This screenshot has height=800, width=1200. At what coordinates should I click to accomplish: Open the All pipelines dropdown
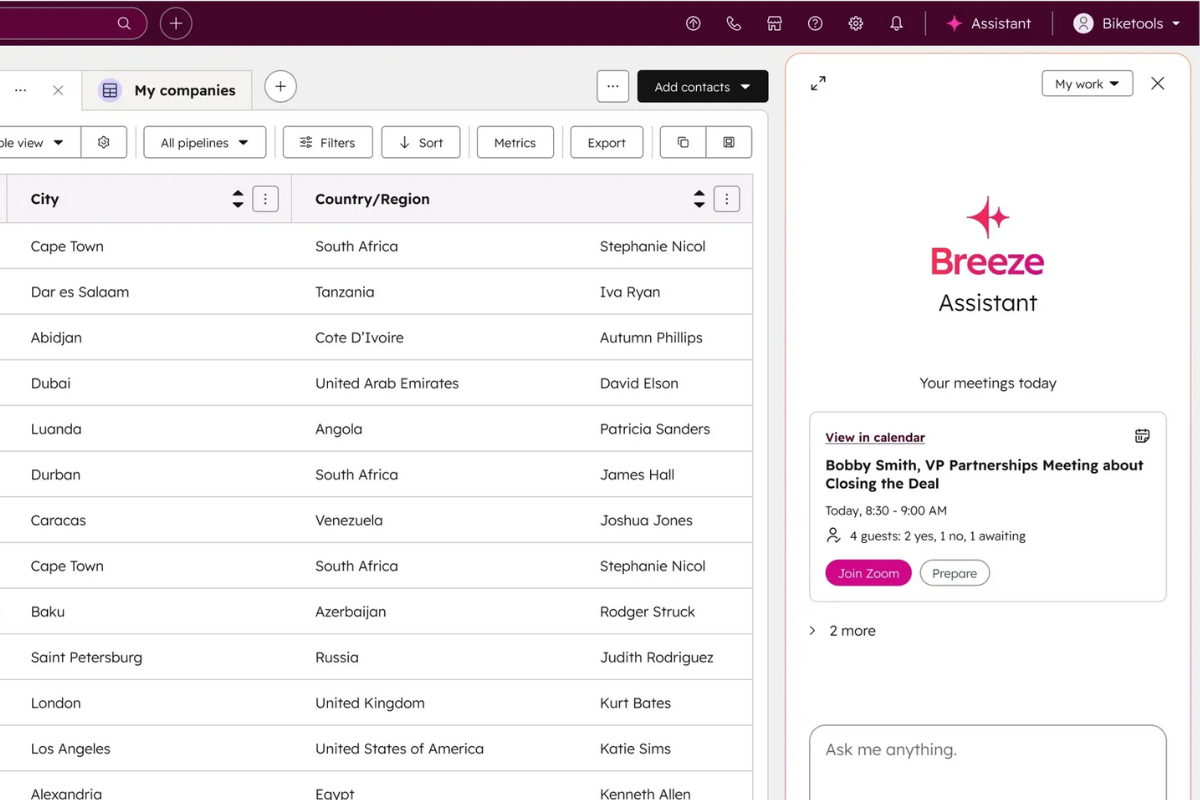pyautogui.click(x=204, y=142)
